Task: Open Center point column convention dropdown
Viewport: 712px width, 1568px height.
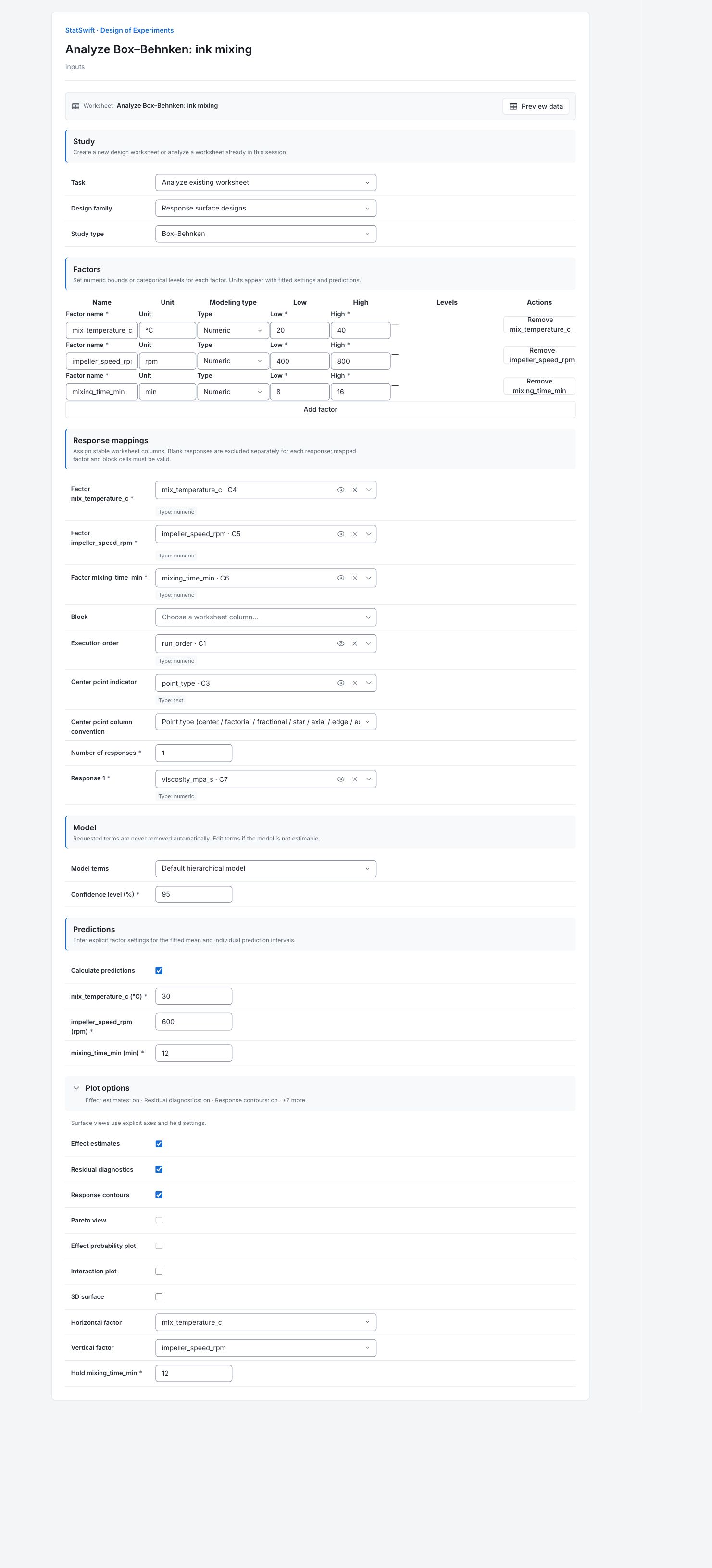Action: [x=265, y=722]
